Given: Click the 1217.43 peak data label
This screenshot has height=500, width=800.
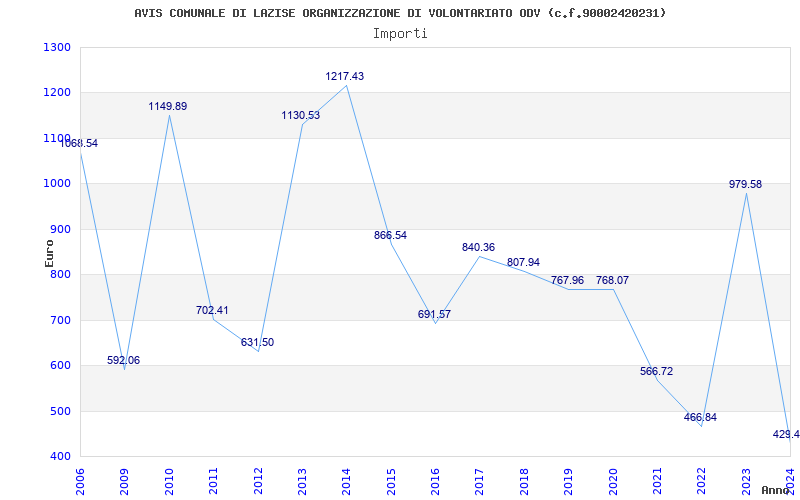Looking at the screenshot, I should point(345,77).
